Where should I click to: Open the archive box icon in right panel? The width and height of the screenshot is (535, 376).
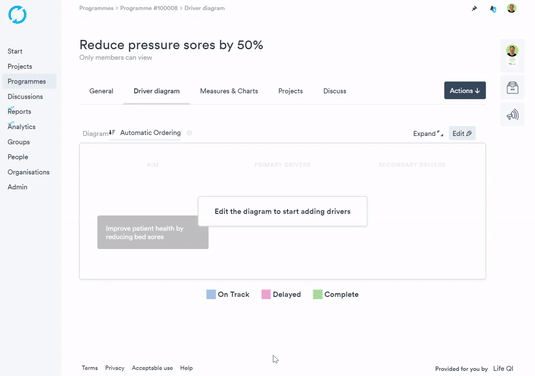pos(512,88)
